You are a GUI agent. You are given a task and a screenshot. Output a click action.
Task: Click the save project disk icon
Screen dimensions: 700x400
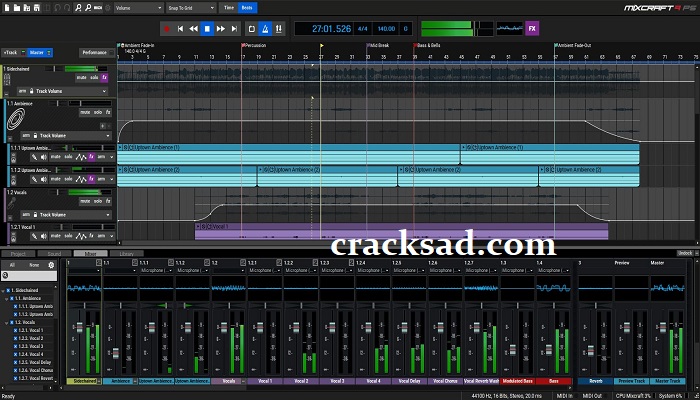point(37,8)
